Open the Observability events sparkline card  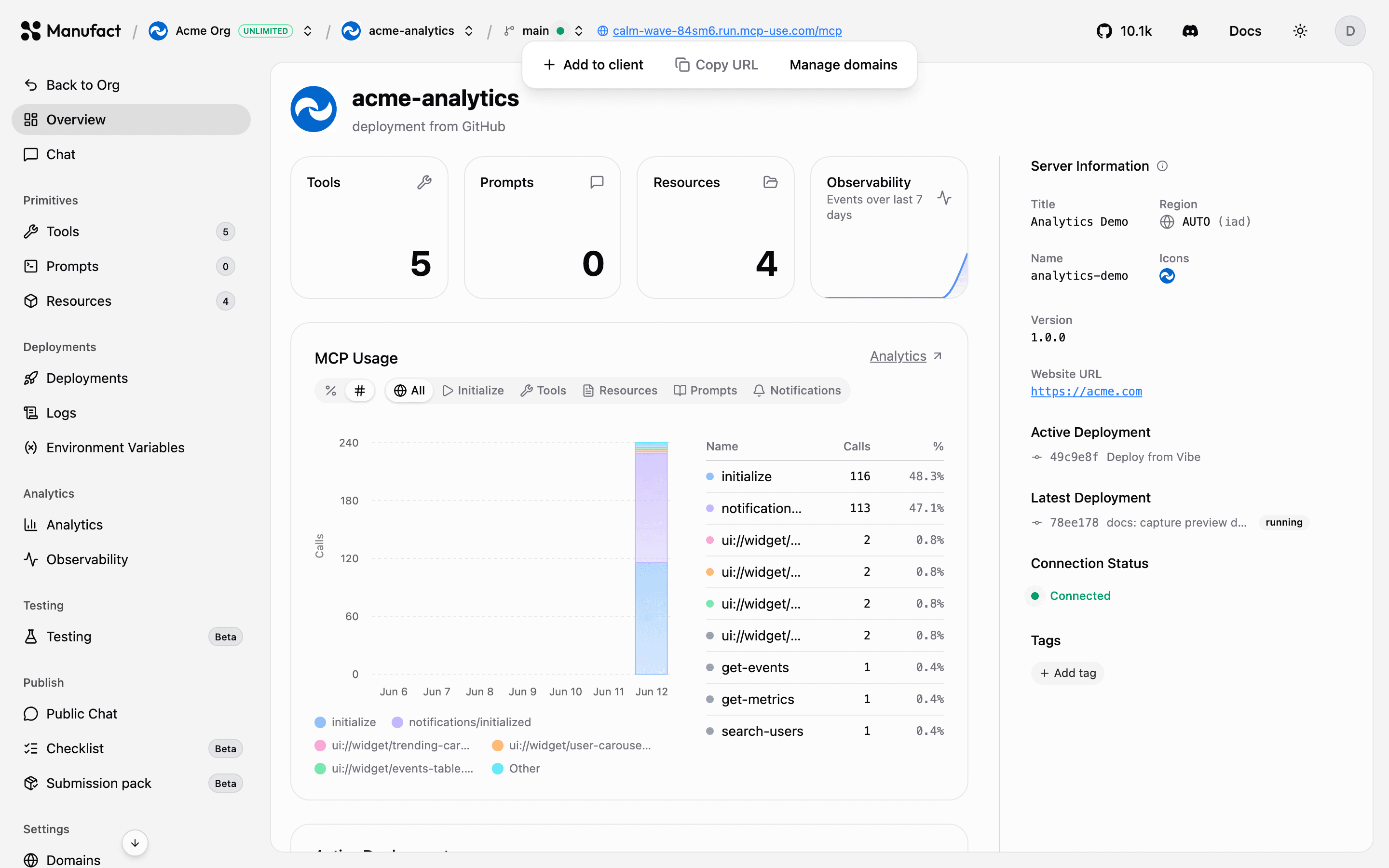888,227
